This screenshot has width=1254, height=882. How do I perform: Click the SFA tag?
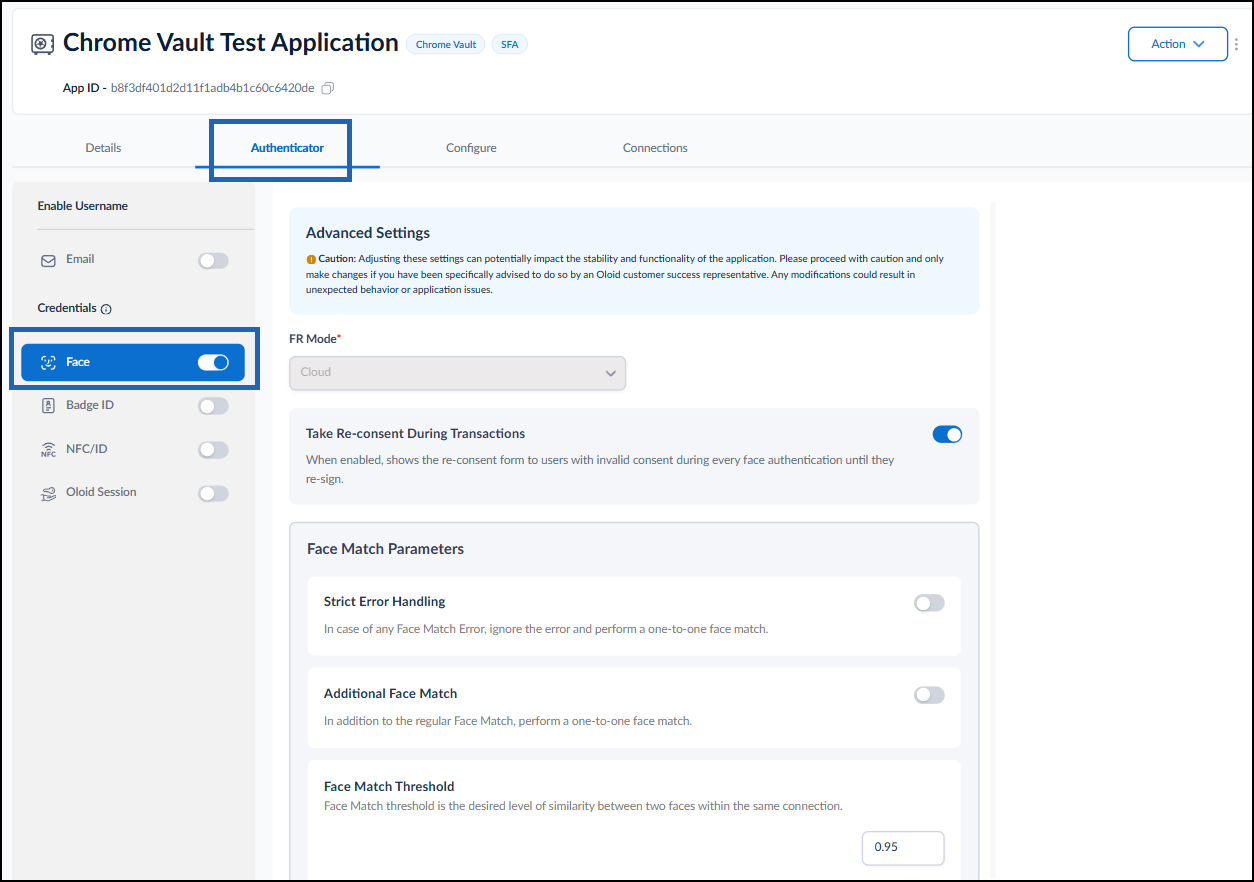tap(509, 44)
